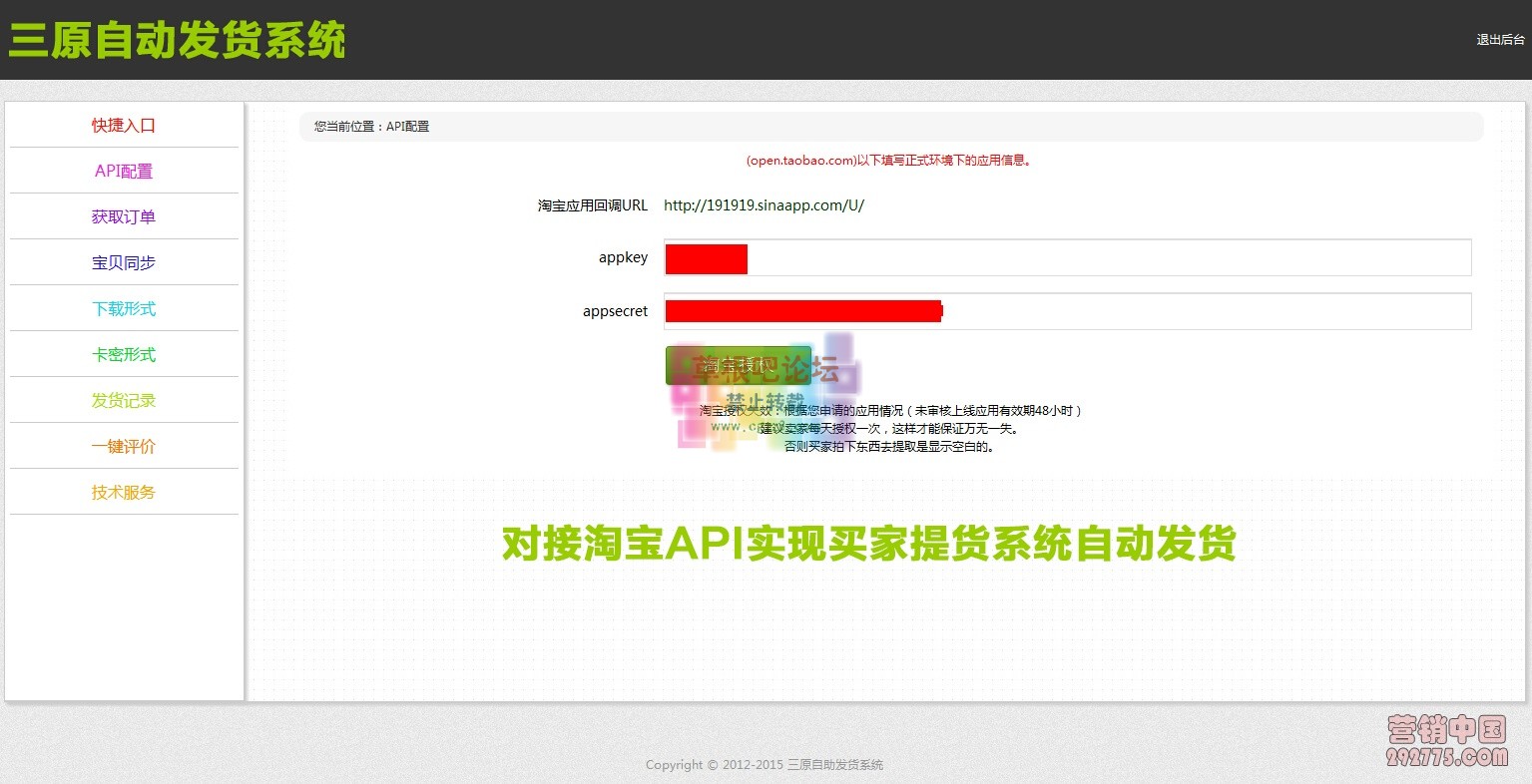Open the 技术服务 support page
1532x784 pixels.
coord(123,492)
